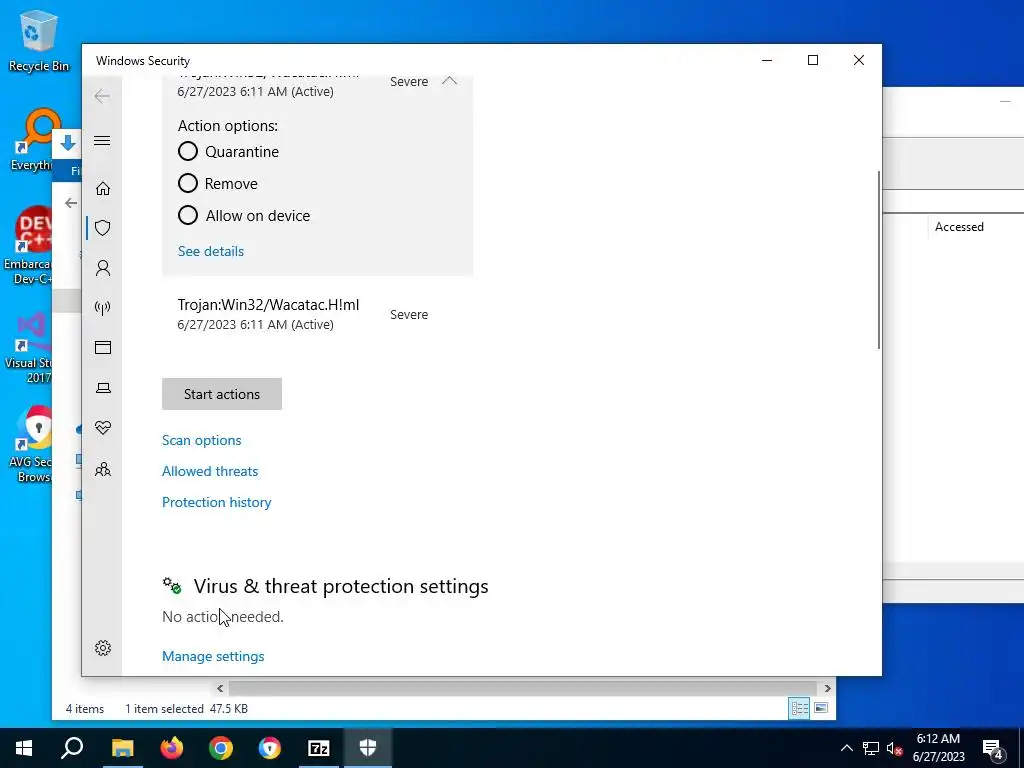
Task: Select Allow on device option
Action: tap(187, 216)
